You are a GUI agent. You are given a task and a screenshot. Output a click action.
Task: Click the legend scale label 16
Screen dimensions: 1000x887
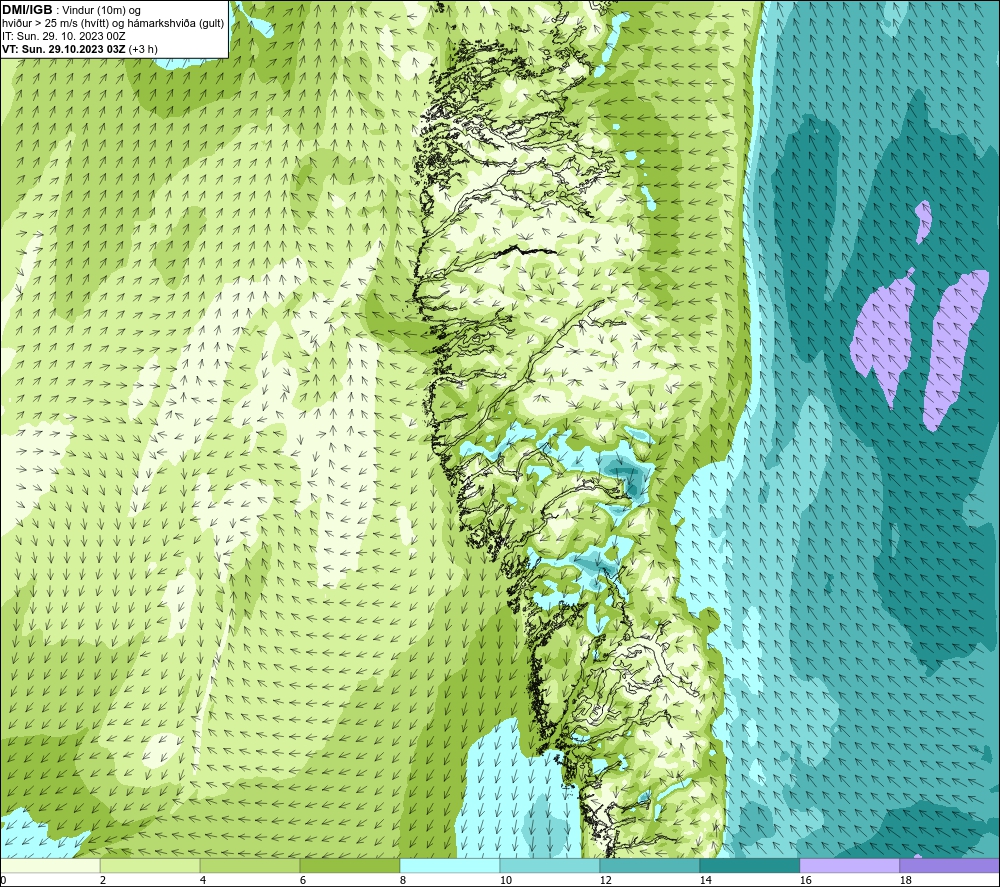tap(805, 880)
